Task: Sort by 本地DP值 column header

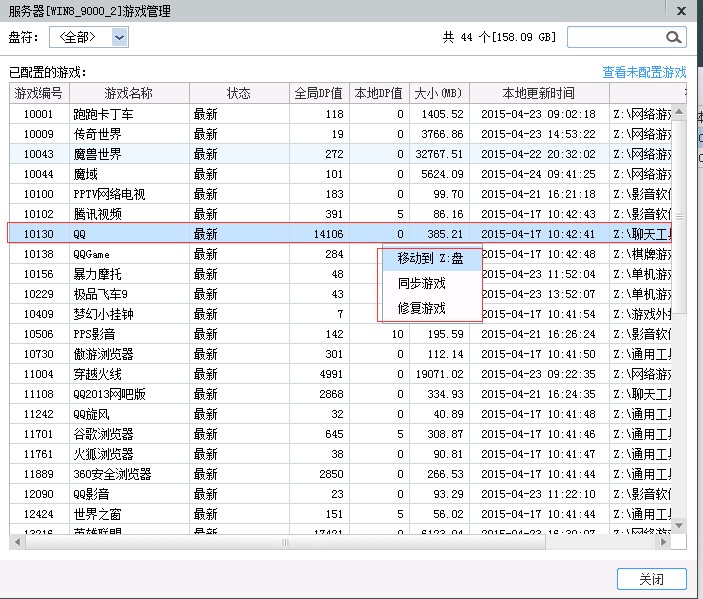Action: [379, 93]
